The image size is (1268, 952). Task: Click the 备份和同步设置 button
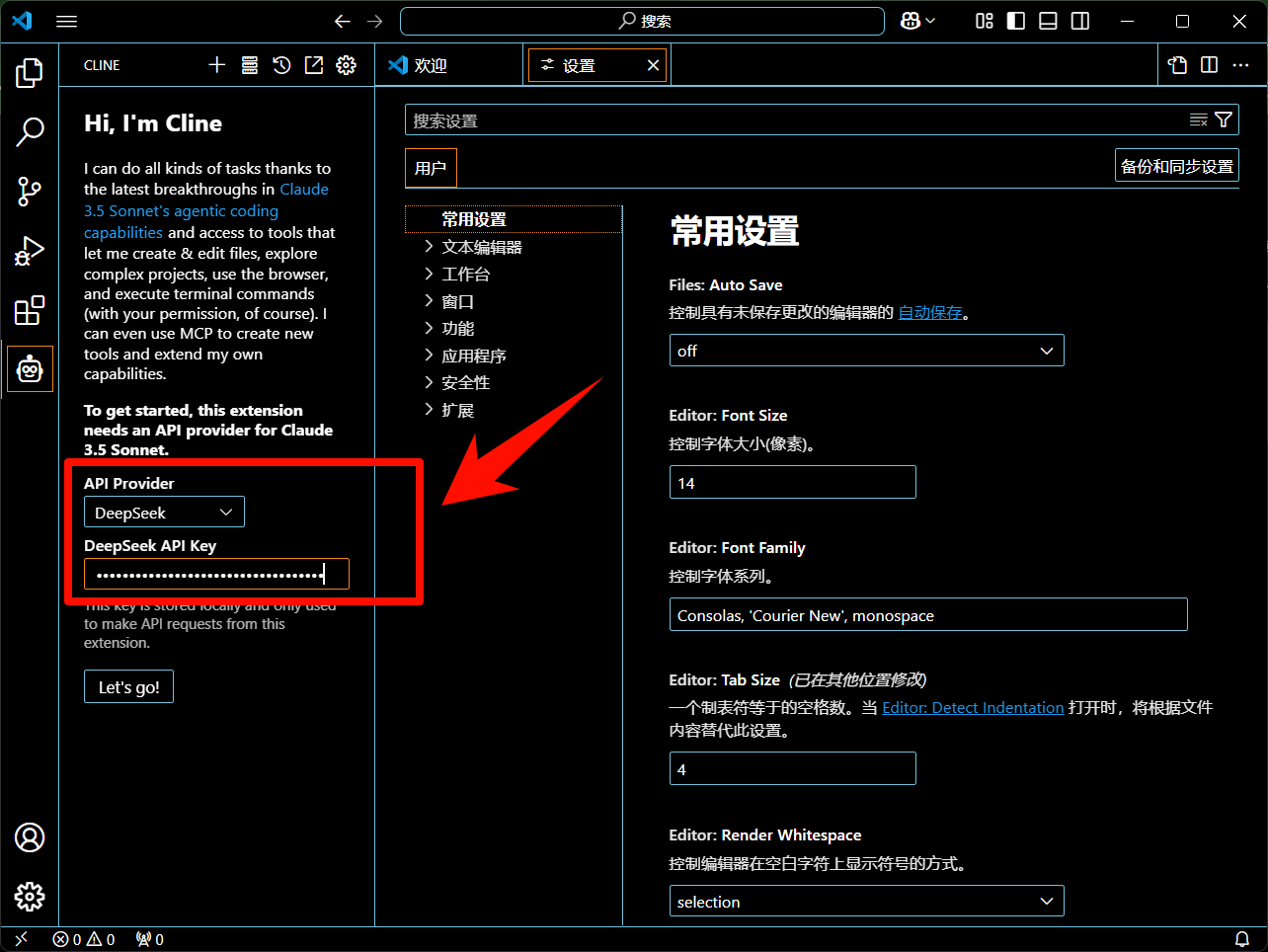1177,166
